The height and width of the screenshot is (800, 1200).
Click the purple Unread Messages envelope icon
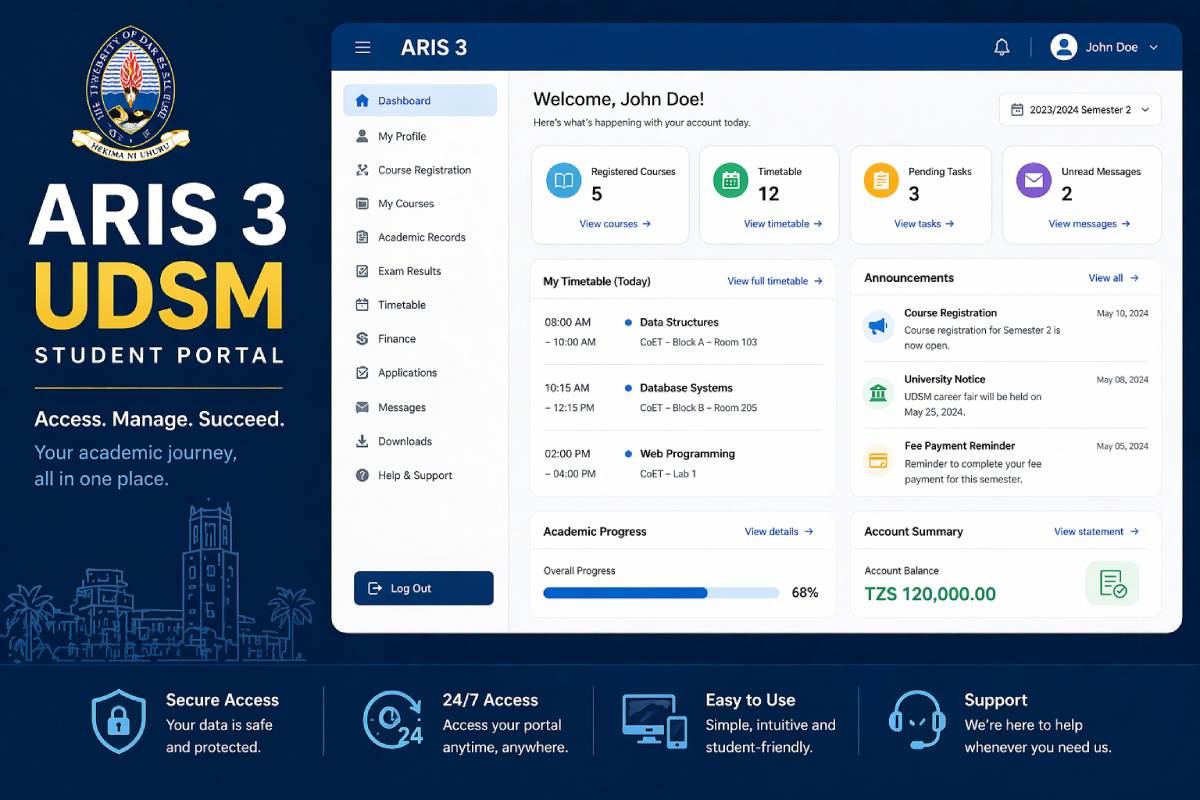click(x=1033, y=181)
